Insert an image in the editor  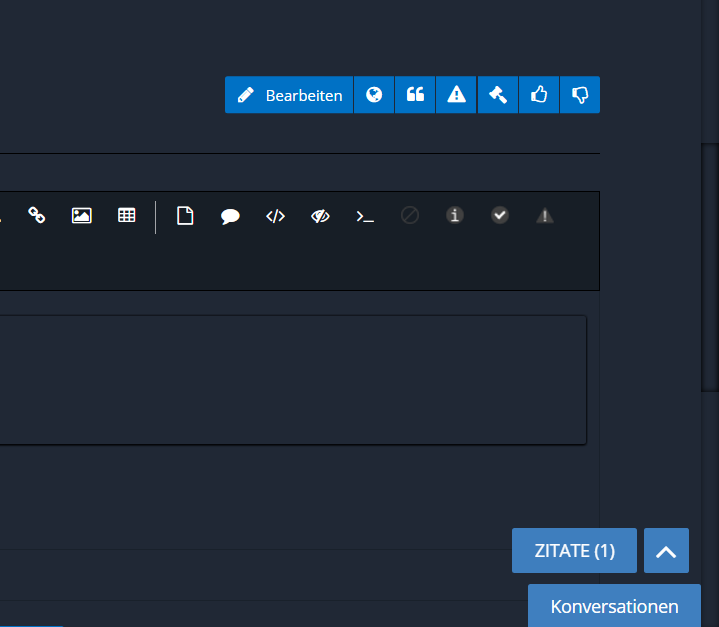pos(82,215)
